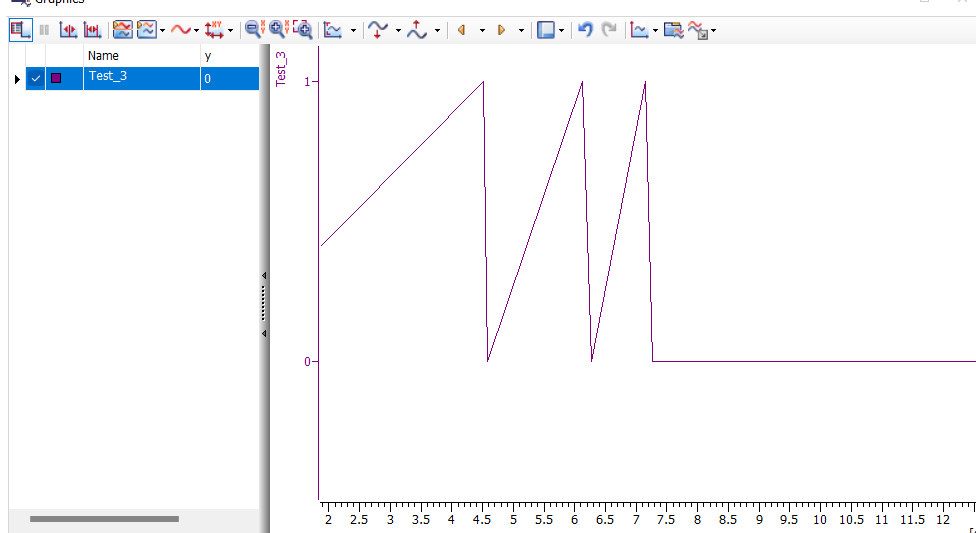Click the y column header
Viewport: 976px width, 533px height.
tap(228, 56)
